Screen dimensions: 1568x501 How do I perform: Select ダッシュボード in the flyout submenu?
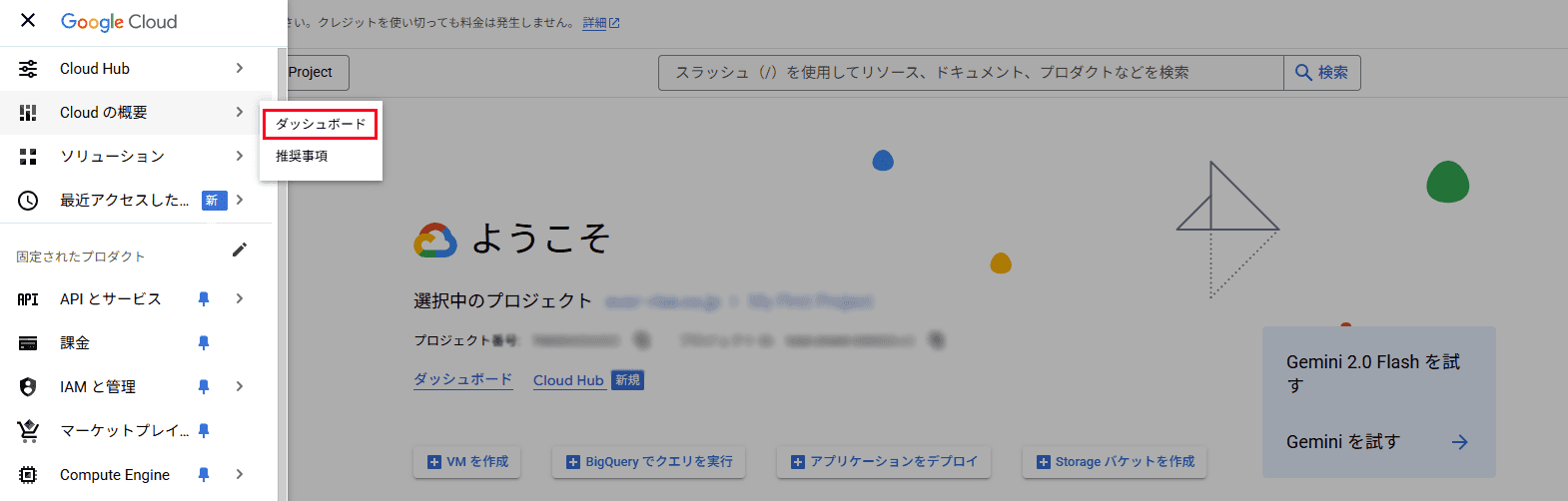[321, 124]
